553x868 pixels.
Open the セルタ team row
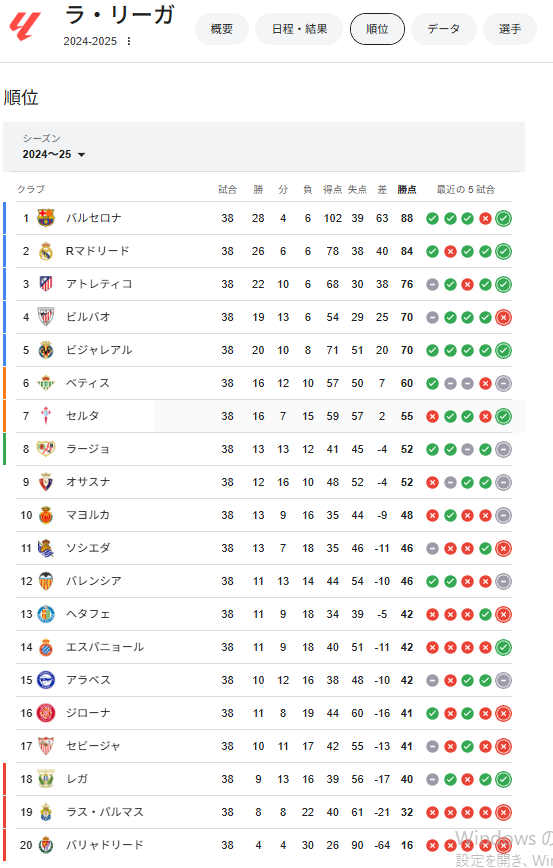coord(263,416)
